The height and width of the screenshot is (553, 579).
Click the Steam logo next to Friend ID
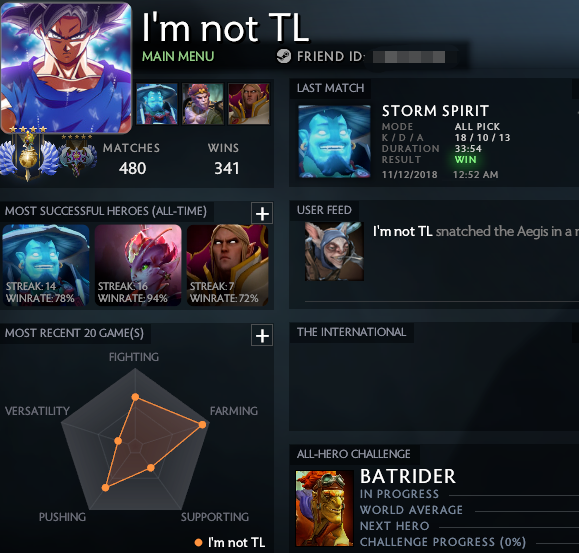click(x=284, y=56)
